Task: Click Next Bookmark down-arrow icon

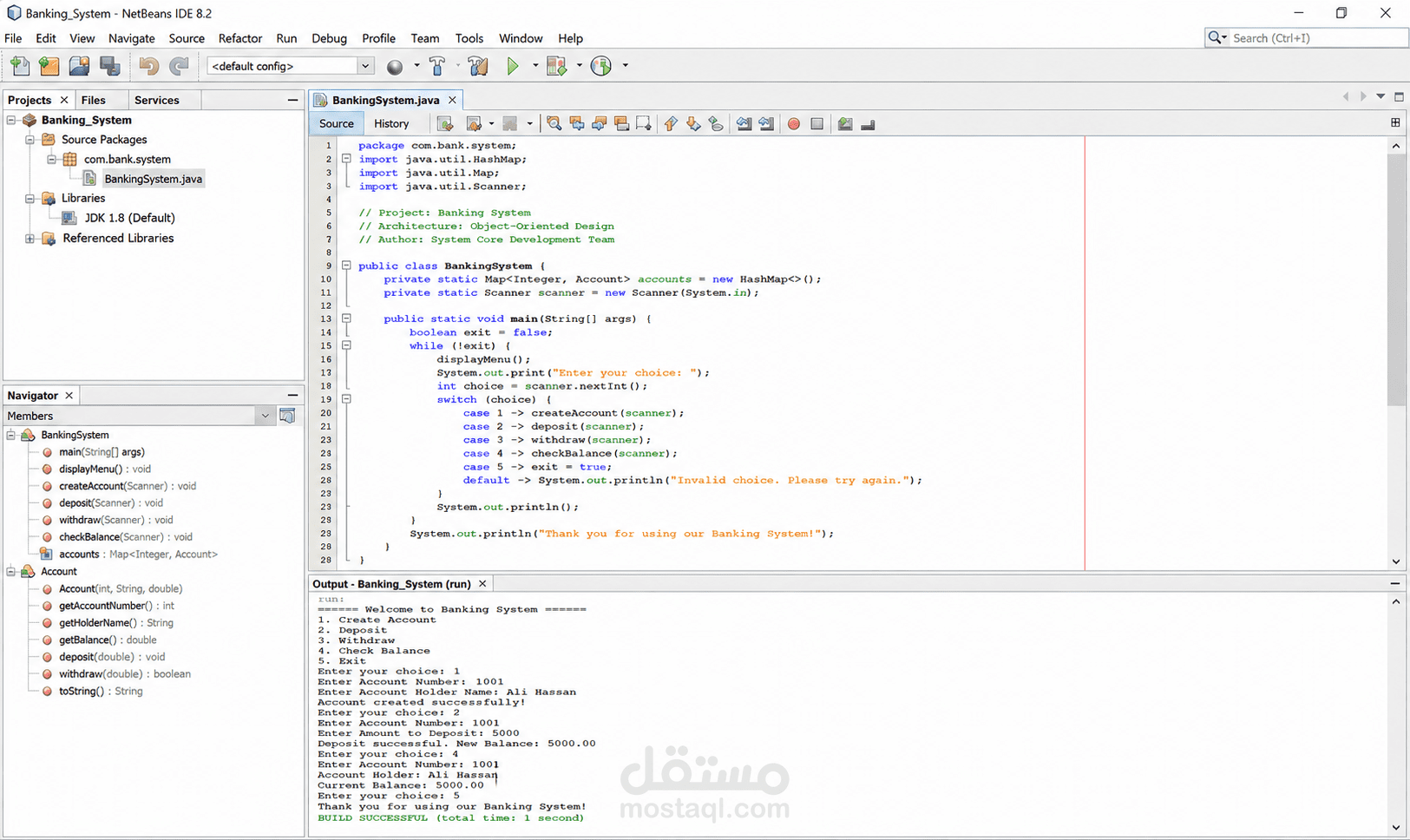Action: 693,124
